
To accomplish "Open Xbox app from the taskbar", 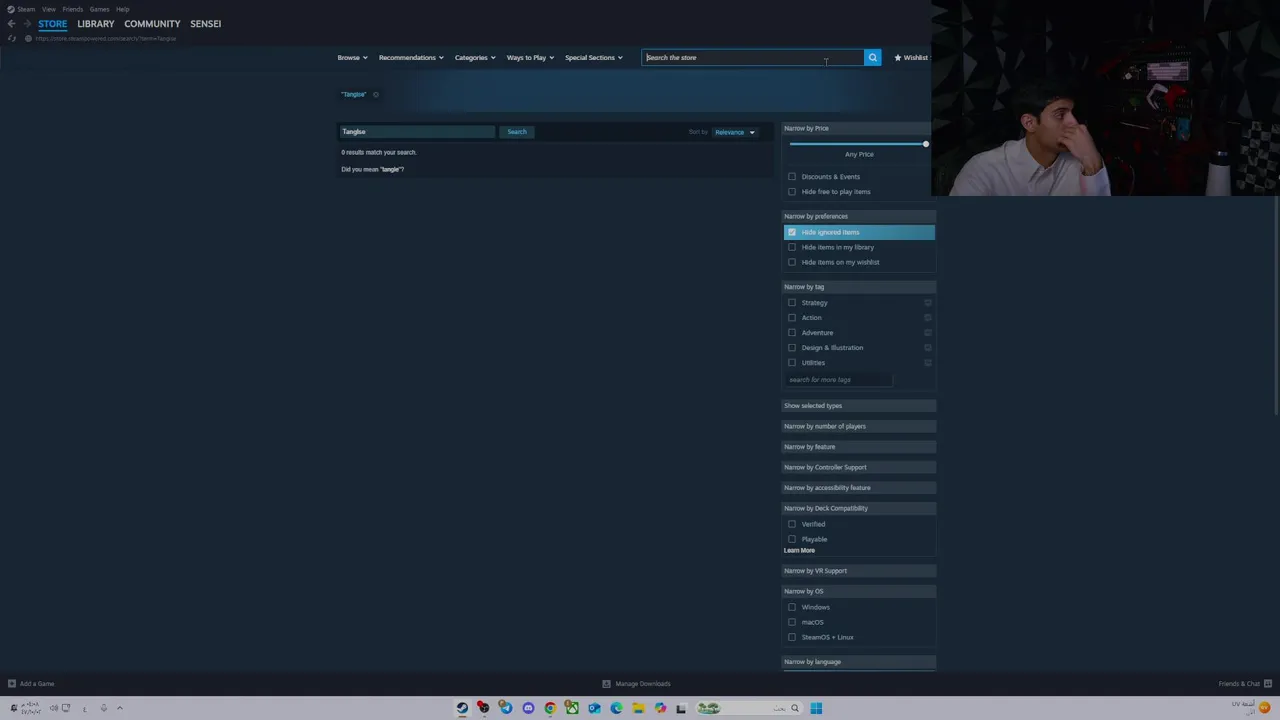I will (572, 708).
